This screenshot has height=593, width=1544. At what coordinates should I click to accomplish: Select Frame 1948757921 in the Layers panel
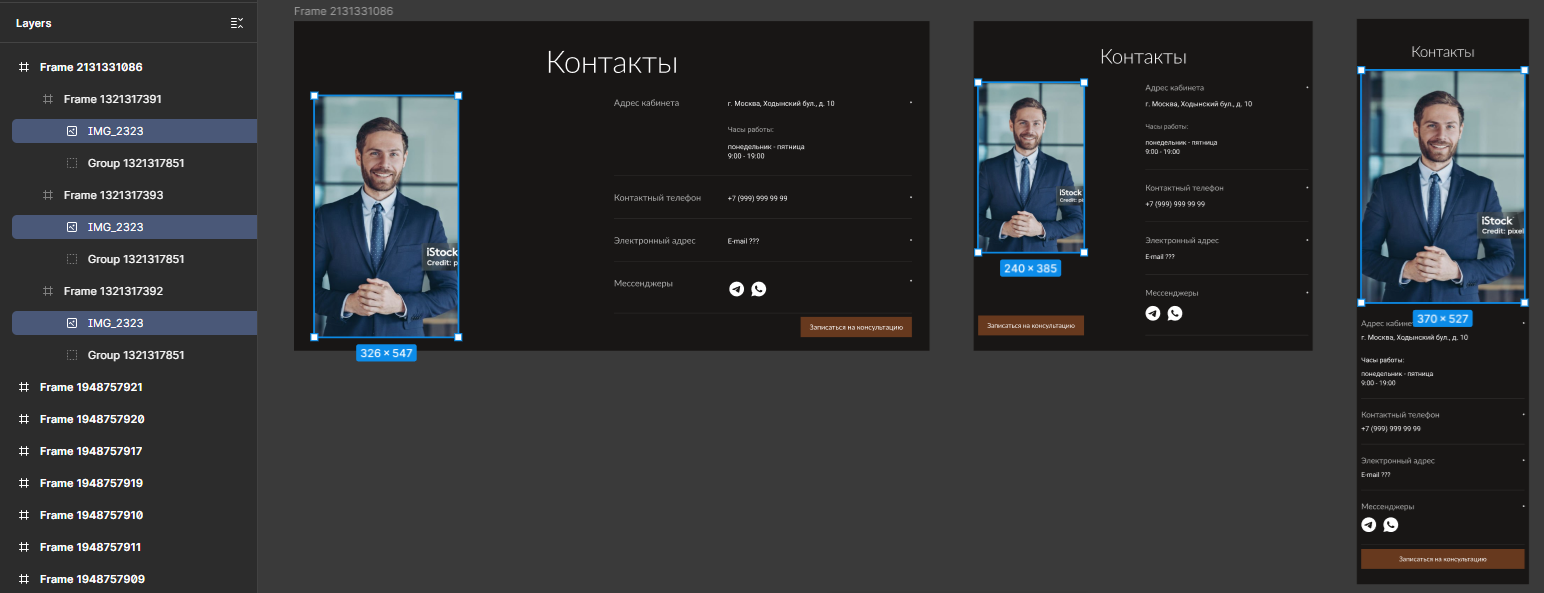click(90, 387)
